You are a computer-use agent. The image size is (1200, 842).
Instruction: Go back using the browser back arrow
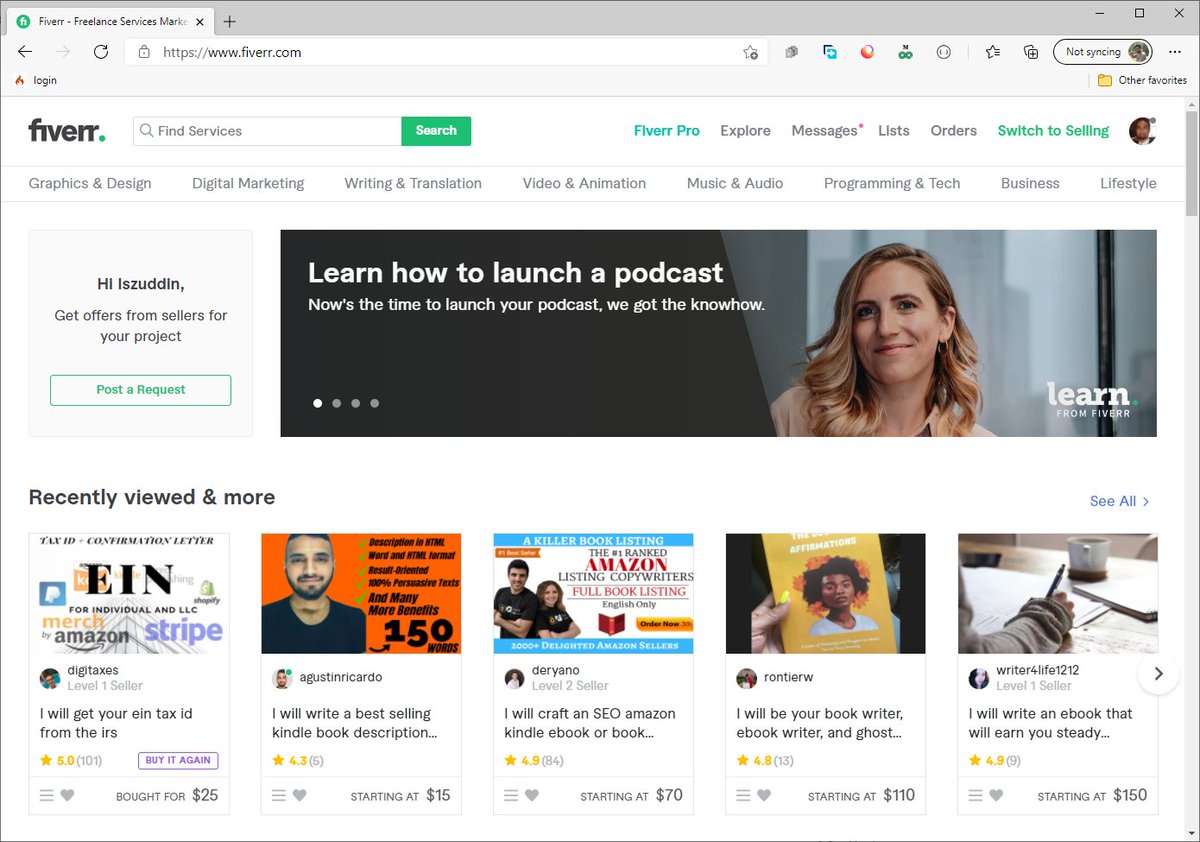click(25, 52)
